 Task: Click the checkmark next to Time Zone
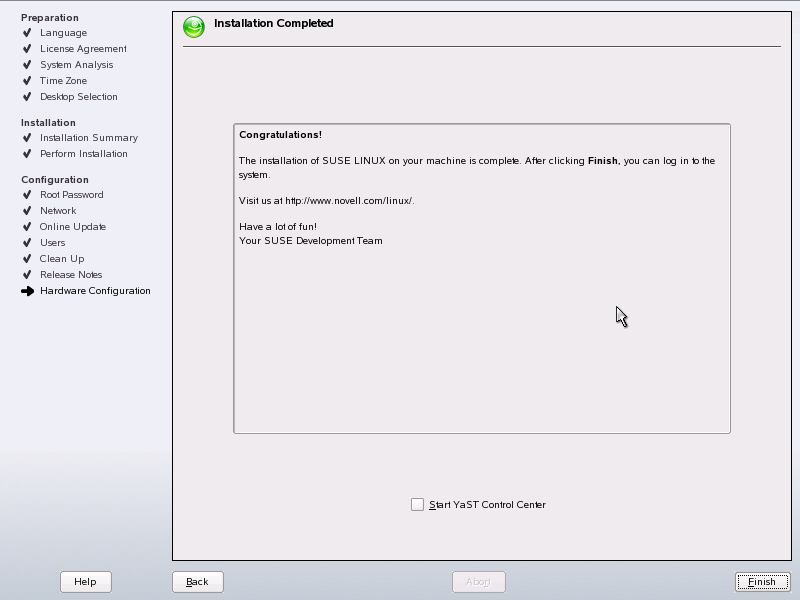click(x=27, y=81)
